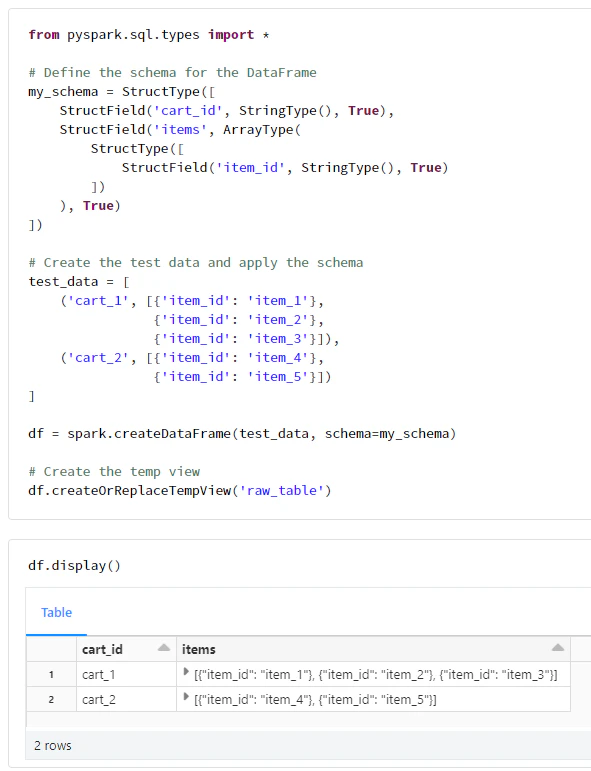This screenshot has width=591, height=771.
Task: Click the StructField 'items' ArrayType line
Action: click(x=180, y=130)
